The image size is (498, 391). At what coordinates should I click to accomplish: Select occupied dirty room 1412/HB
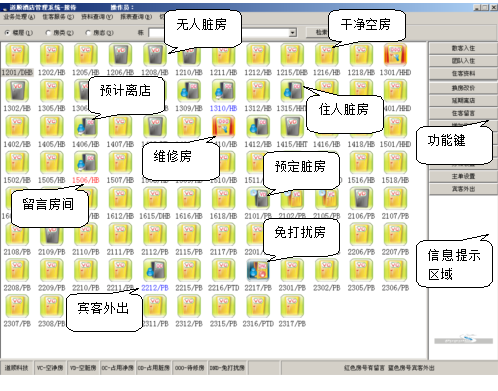tap(258, 127)
